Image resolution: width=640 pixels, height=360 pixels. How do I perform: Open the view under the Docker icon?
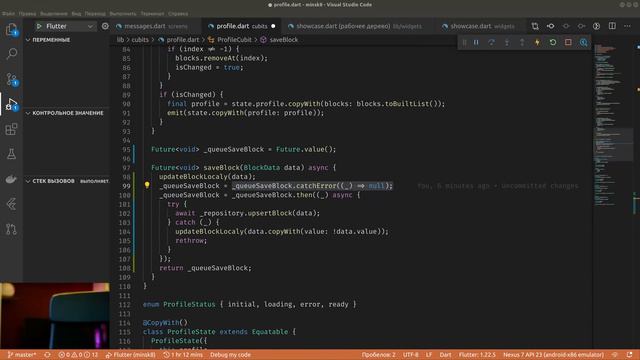[11, 204]
